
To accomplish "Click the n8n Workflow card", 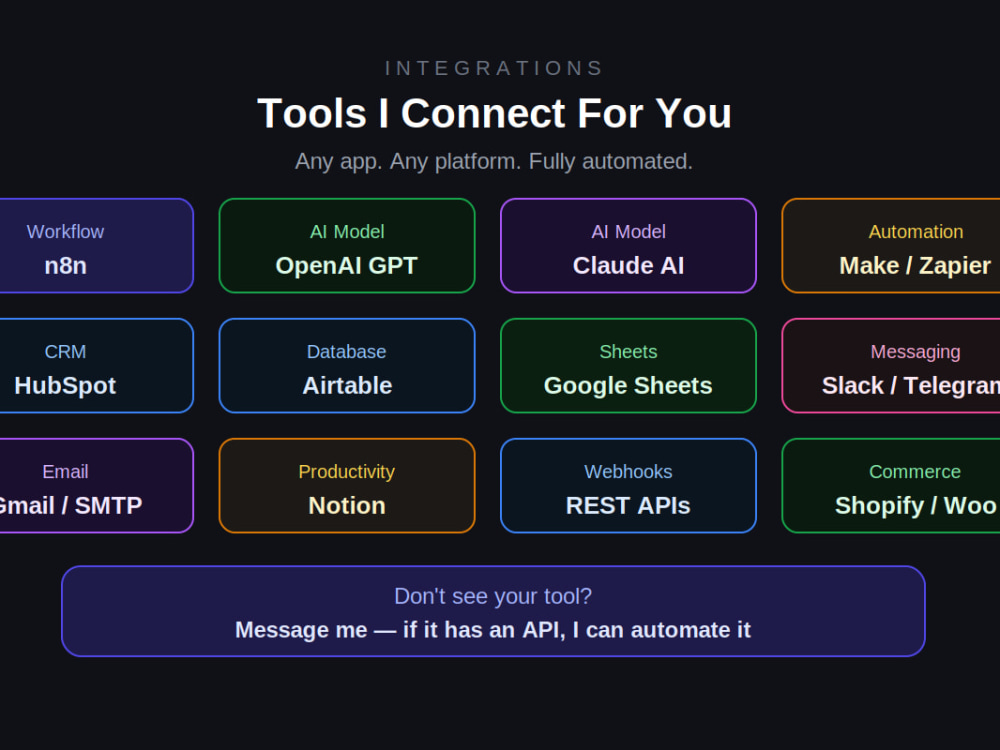I will pyautogui.click(x=96, y=246).
